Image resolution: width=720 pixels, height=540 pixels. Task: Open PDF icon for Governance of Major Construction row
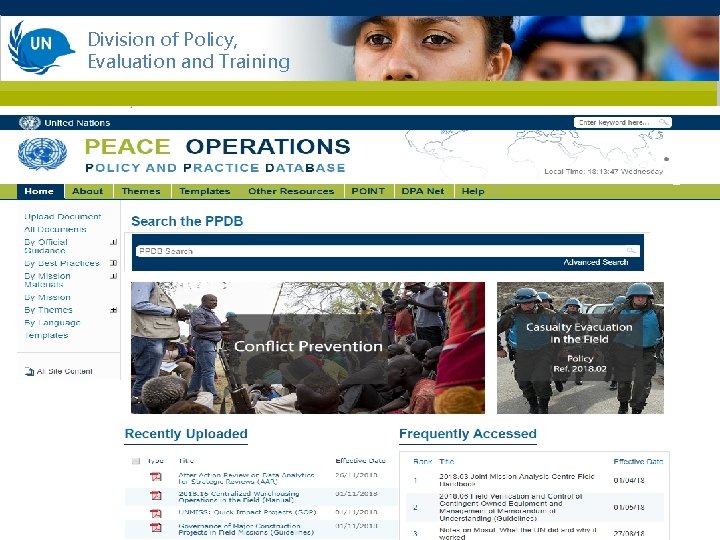pos(156,527)
